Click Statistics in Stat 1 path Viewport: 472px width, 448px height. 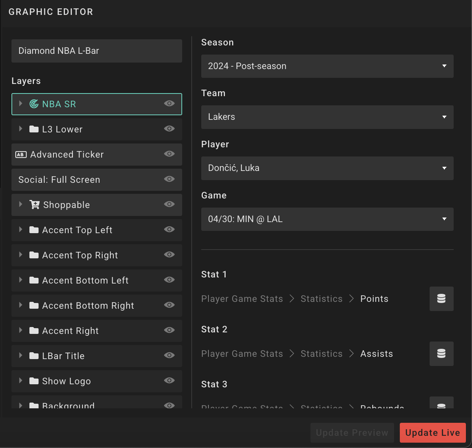click(321, 299)
